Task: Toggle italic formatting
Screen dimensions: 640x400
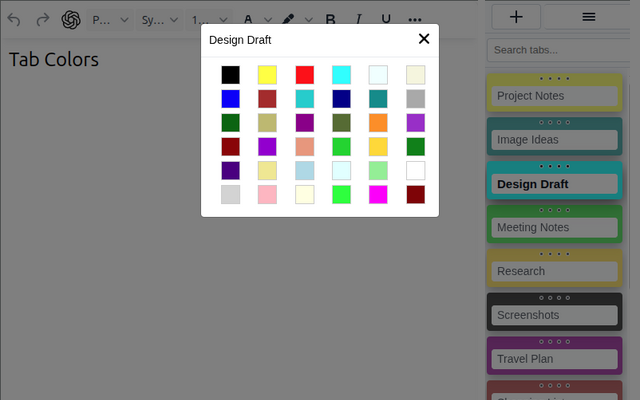Action: coord(358,20)
